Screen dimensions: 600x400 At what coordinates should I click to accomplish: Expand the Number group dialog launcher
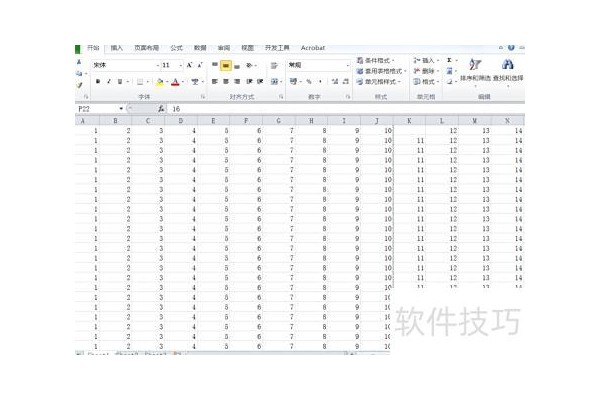coord(348,97)
